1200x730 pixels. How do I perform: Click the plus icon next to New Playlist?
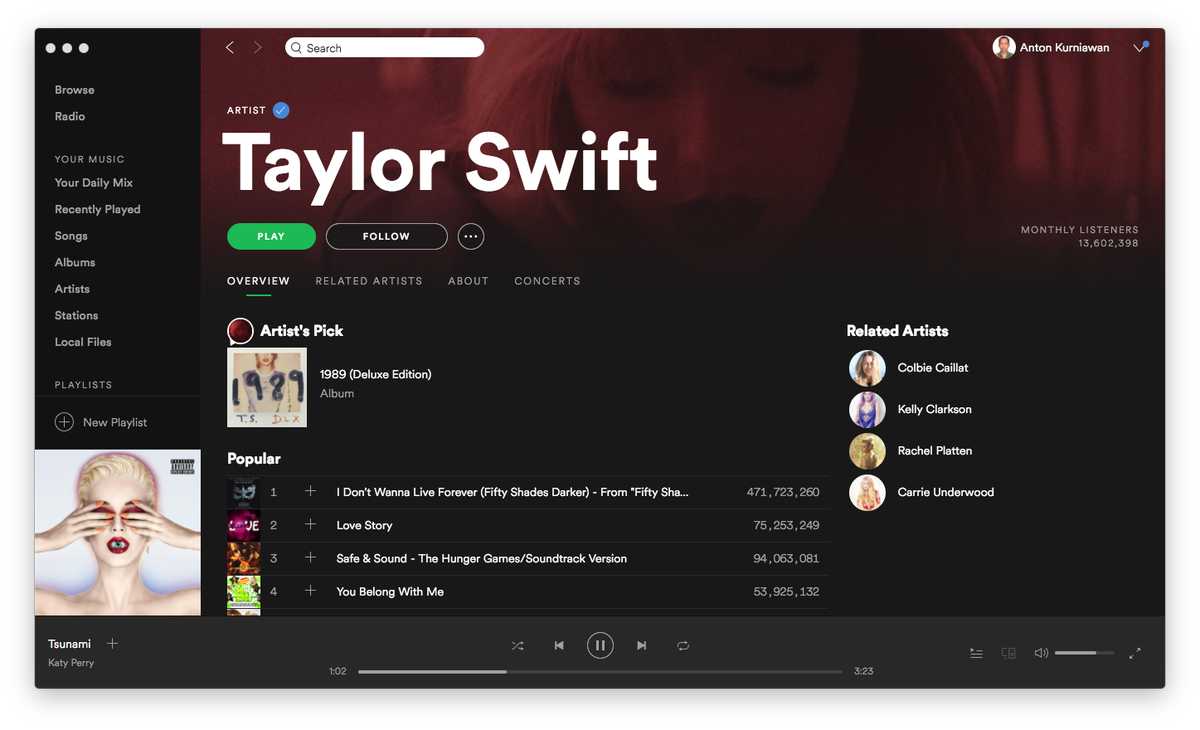pyautogui.click(x=64, y=422)
